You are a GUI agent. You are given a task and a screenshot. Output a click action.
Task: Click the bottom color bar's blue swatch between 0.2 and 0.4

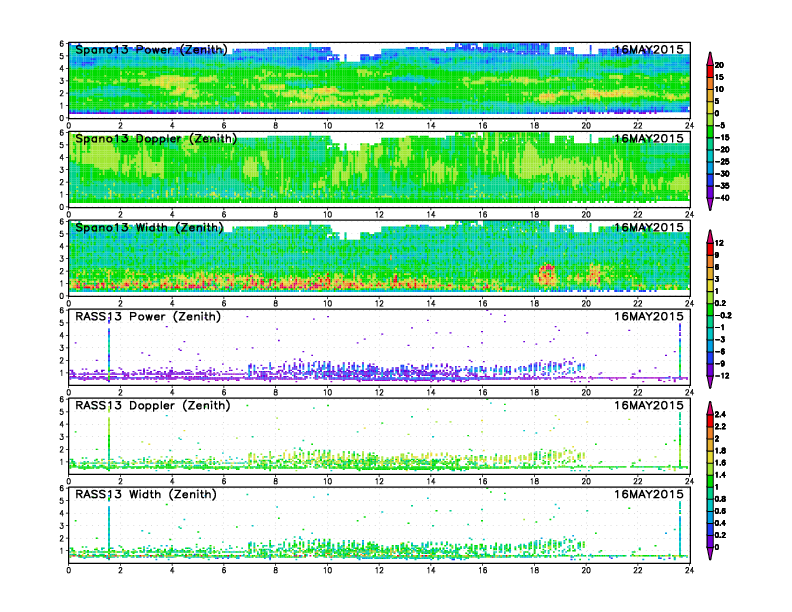710,529
